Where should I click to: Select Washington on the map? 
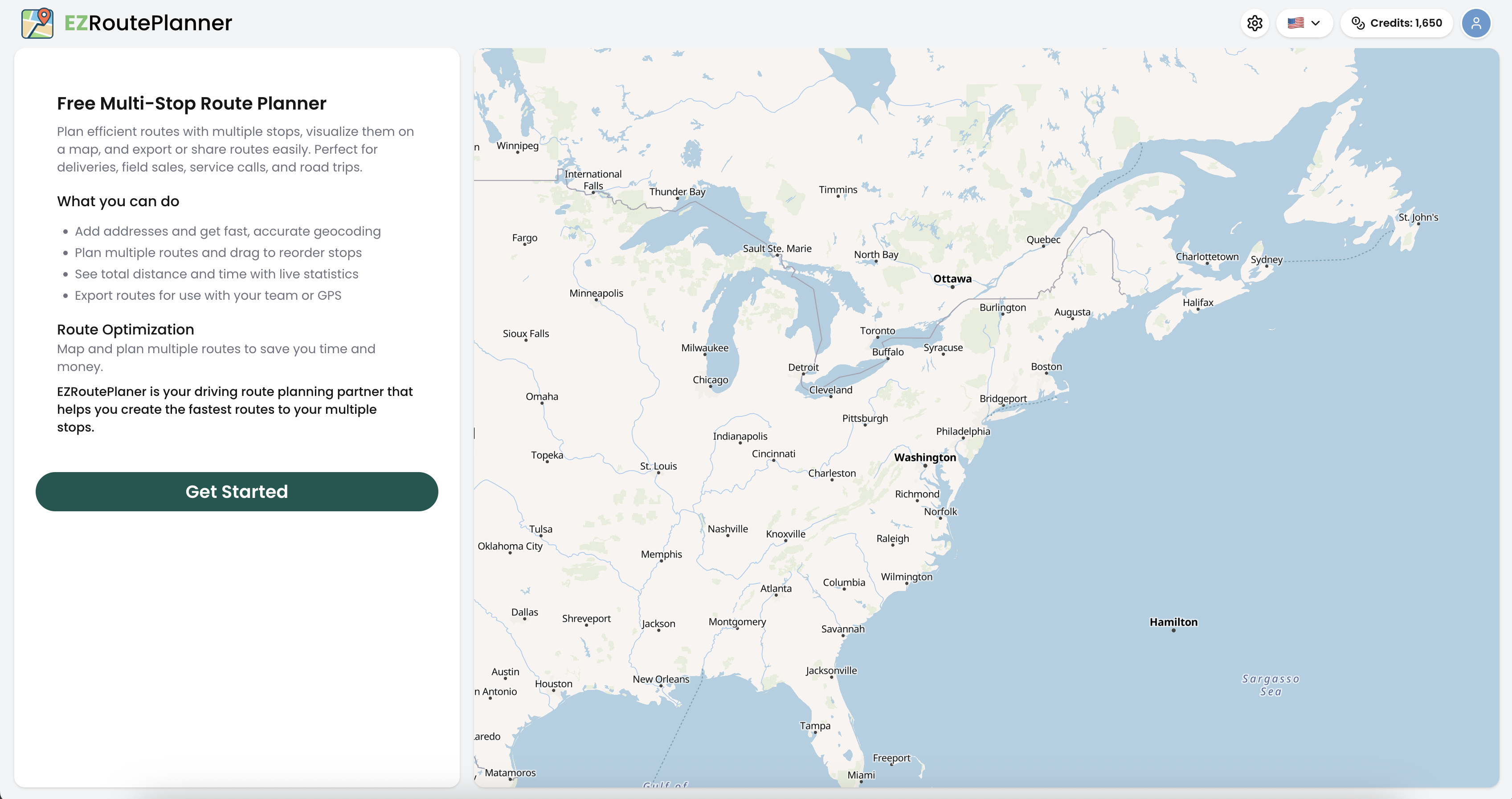click(925, 457)
